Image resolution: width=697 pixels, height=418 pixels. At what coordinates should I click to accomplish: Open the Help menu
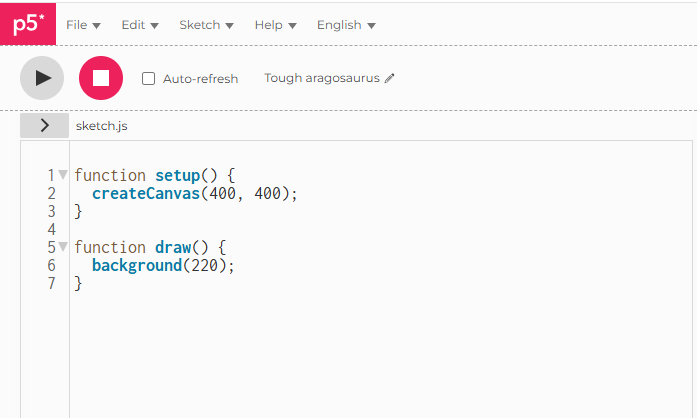275,25
